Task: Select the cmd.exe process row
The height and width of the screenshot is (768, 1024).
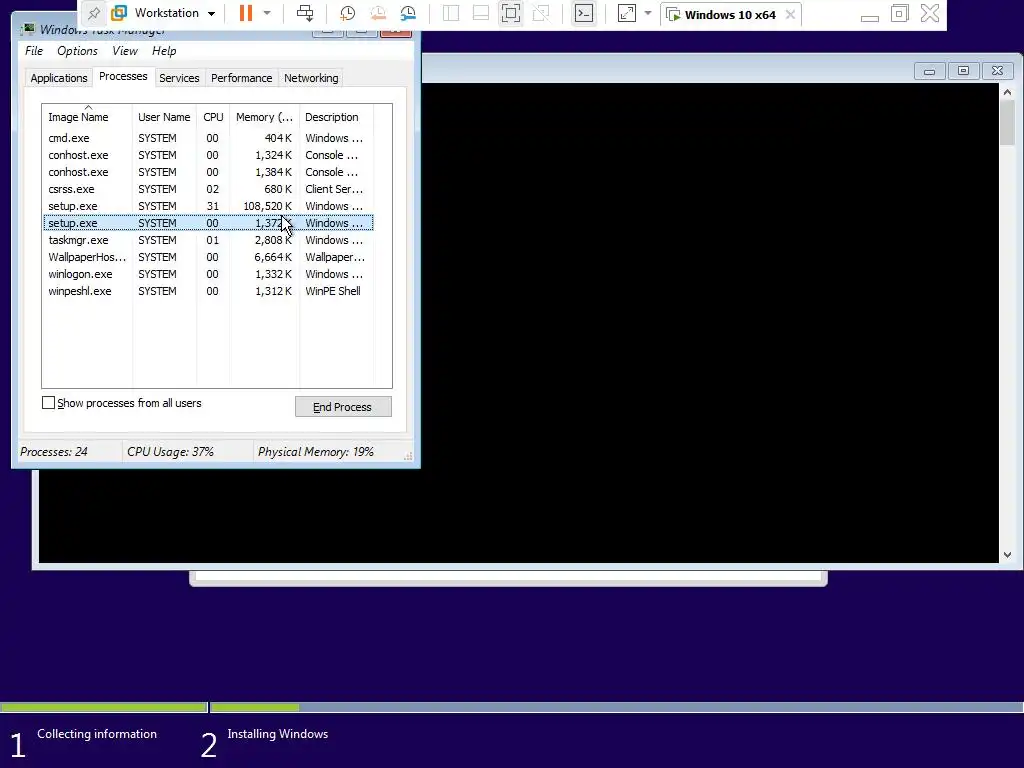Action: point(208,138)
